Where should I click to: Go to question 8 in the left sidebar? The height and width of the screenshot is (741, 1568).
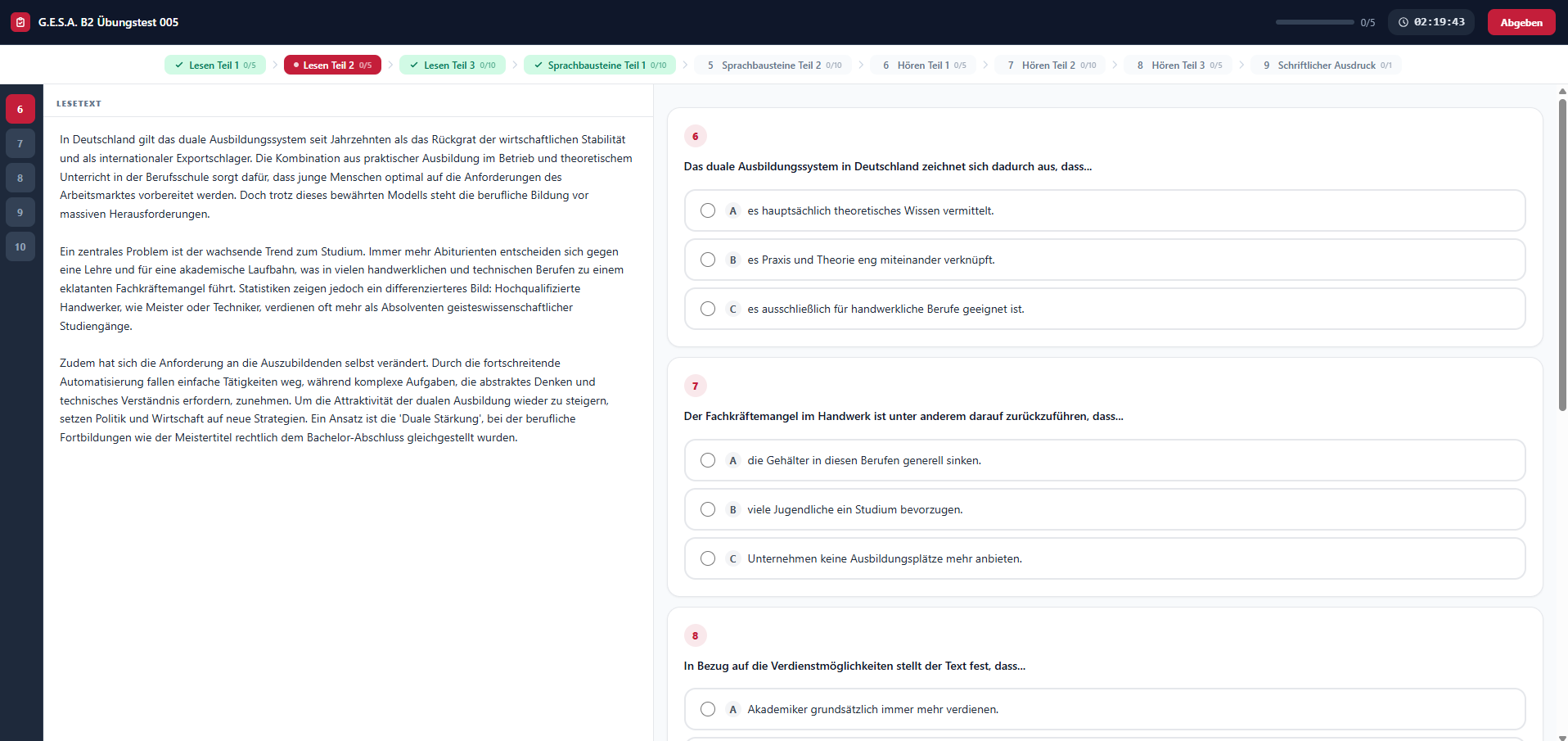(20, 178)
